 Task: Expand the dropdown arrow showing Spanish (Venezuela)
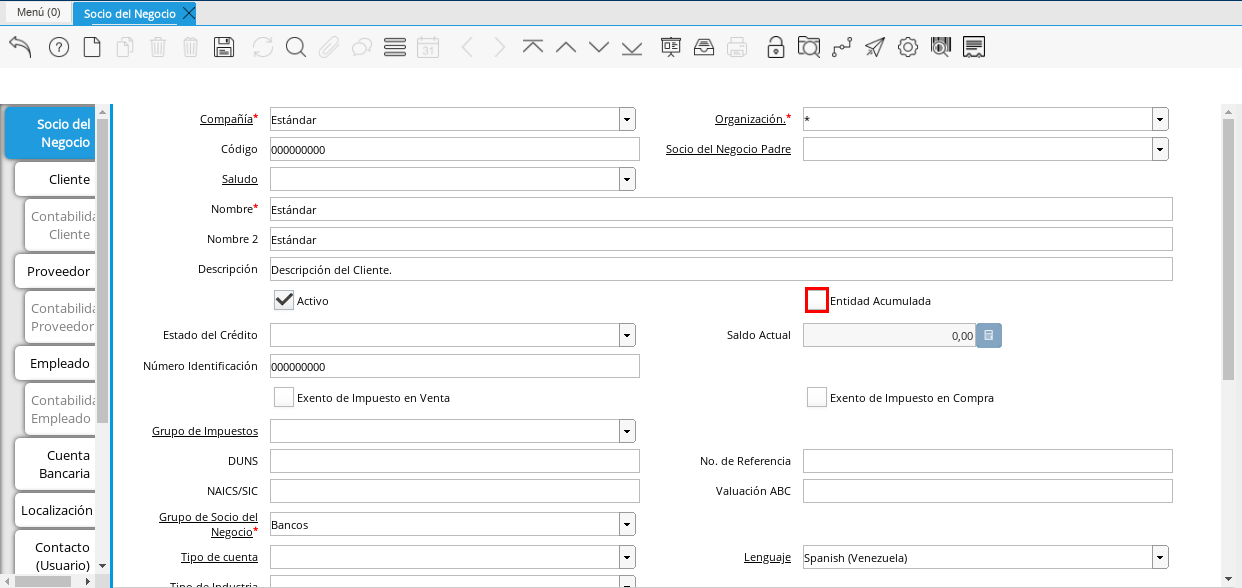tap(1160, 557)
